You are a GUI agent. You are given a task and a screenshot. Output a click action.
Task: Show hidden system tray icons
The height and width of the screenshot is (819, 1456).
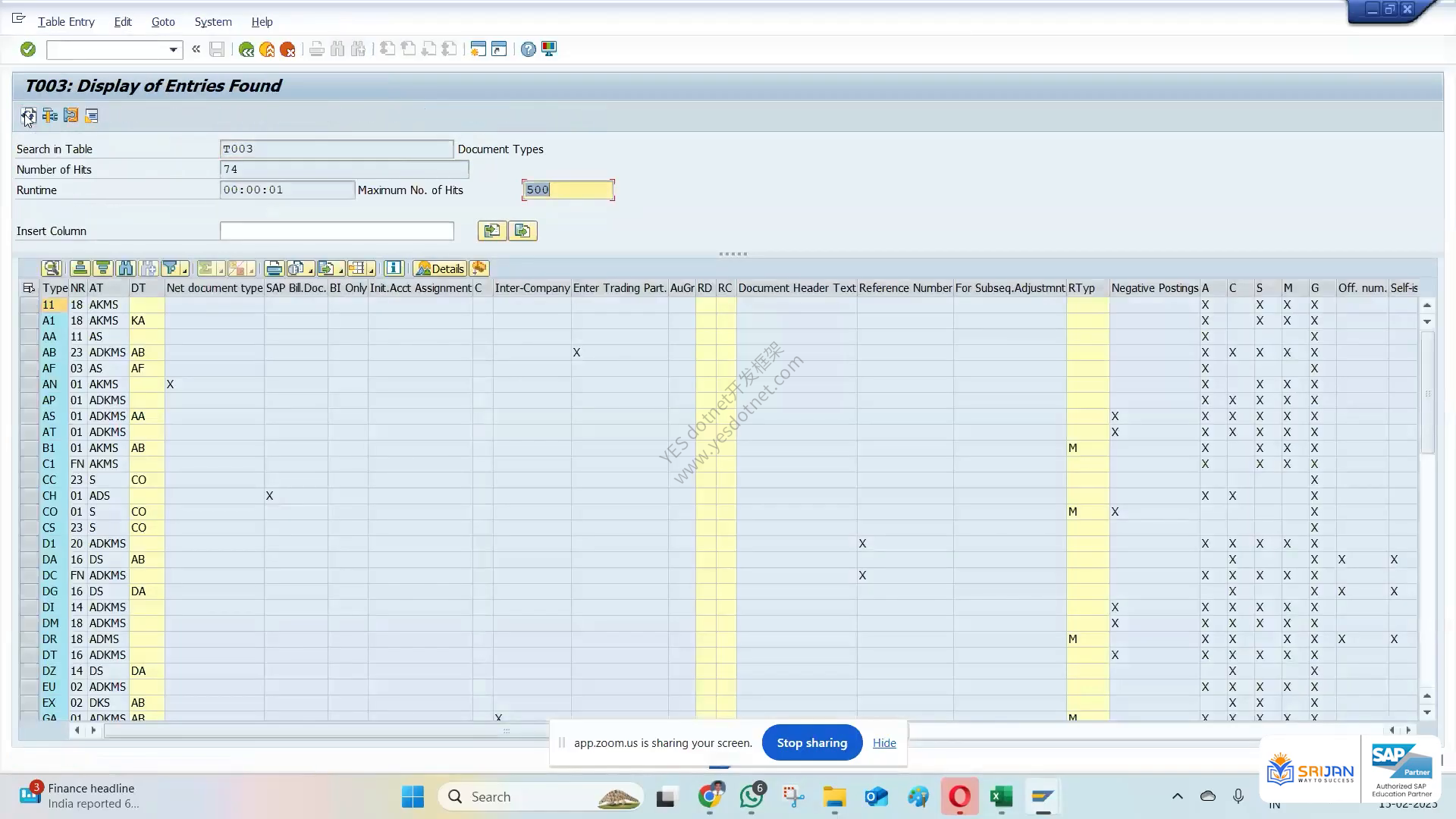pos(1177,796)
